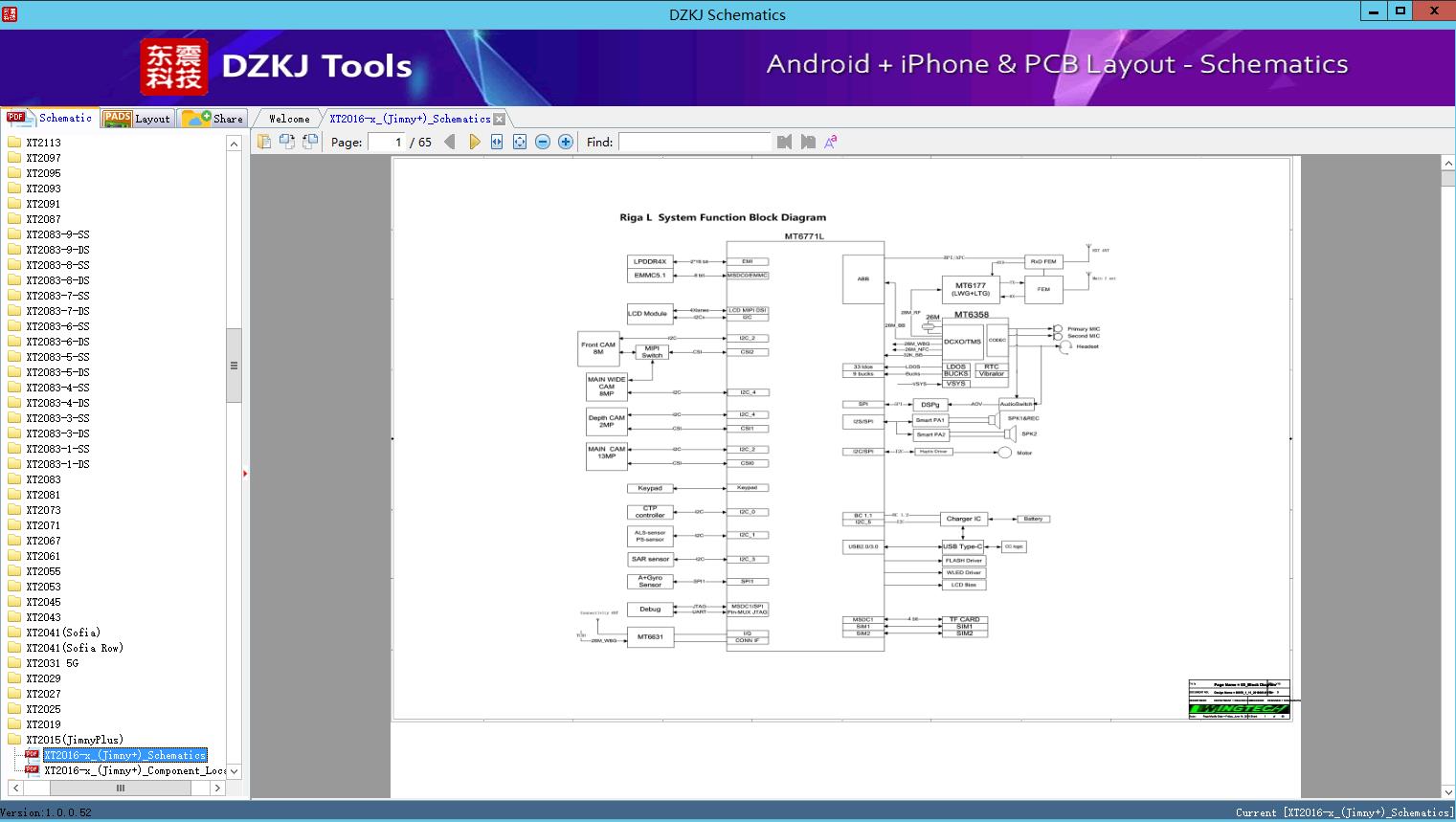1456x822 pixels.
Task: Click the find next icon
Action: (x=808, y=142)
